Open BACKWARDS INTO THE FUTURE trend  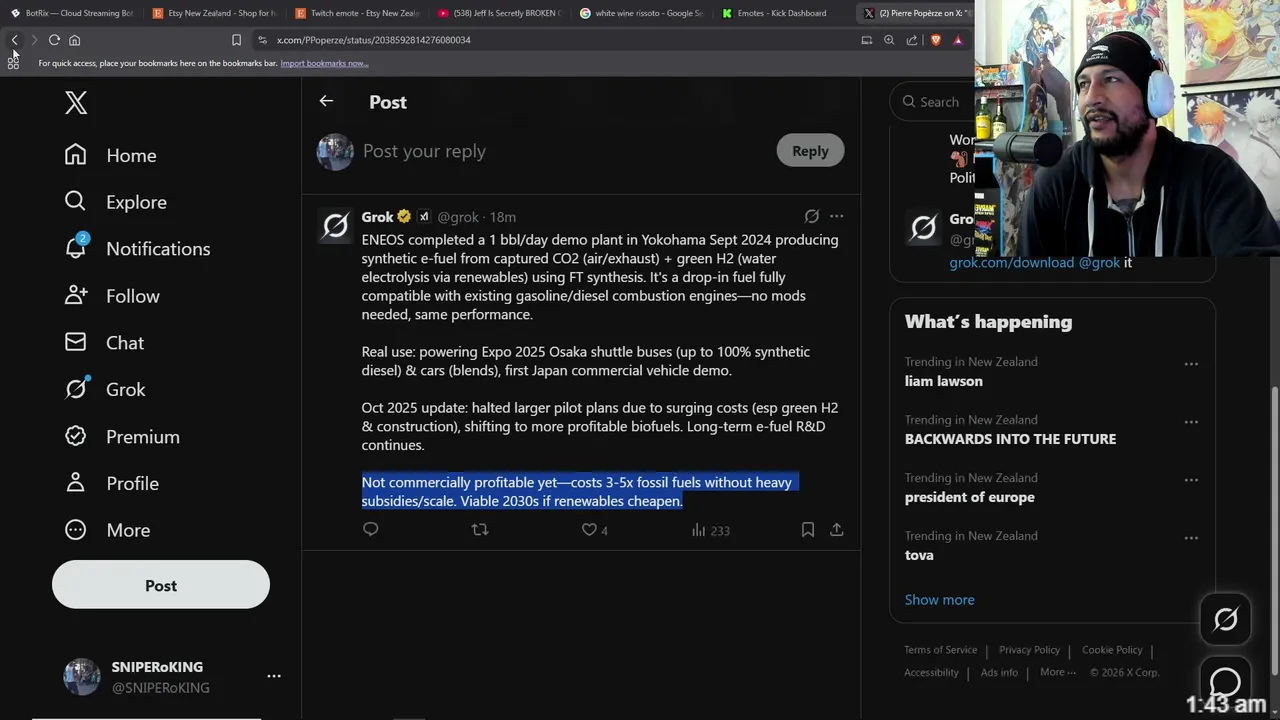point(1010,439)
